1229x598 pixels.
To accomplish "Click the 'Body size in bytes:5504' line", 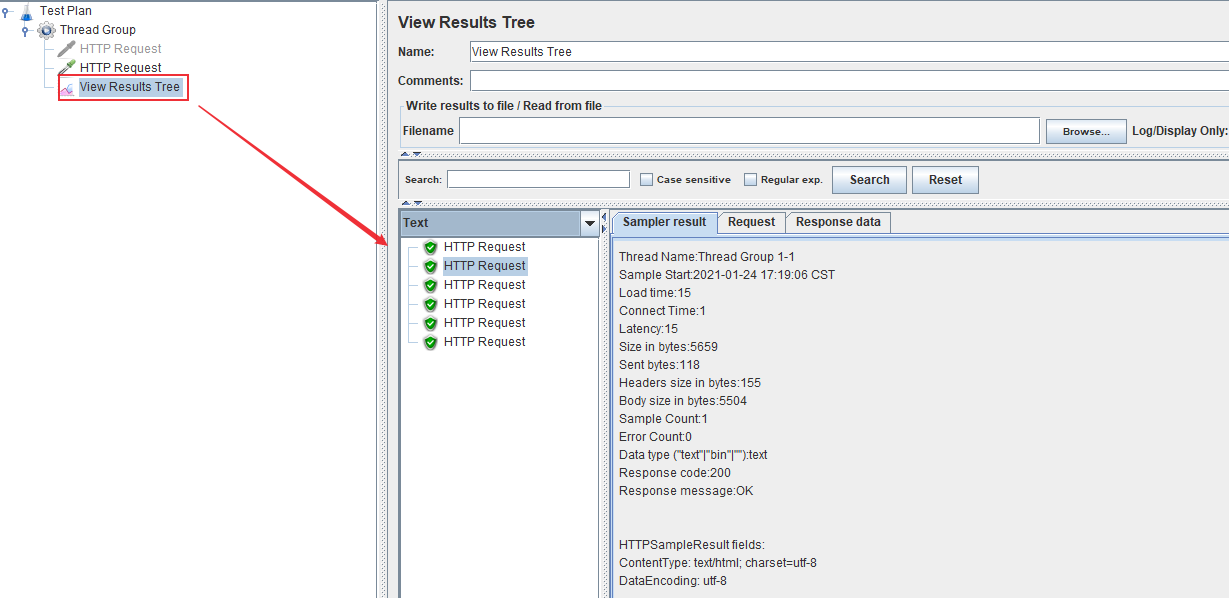I will [x=683, y=401].
